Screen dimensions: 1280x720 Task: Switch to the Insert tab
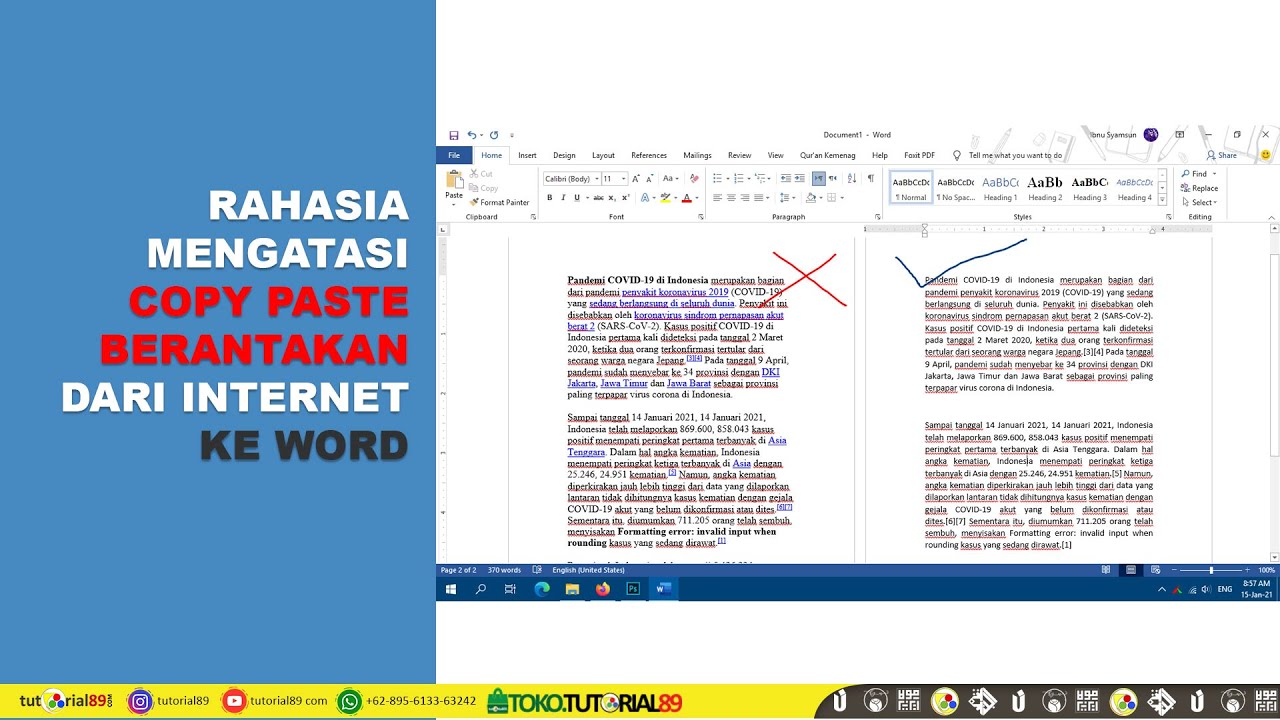(527, 155)
